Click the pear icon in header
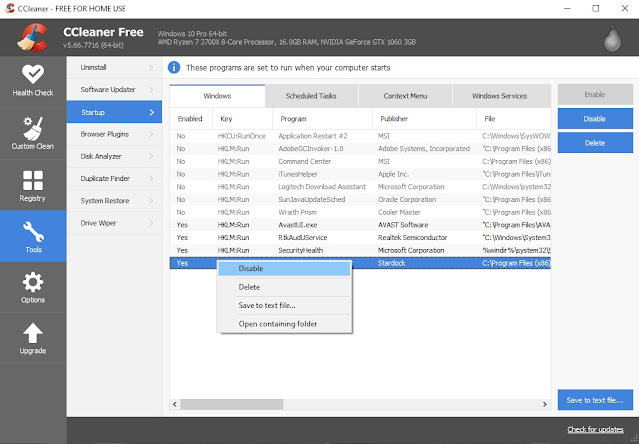 tap(612, 39)
